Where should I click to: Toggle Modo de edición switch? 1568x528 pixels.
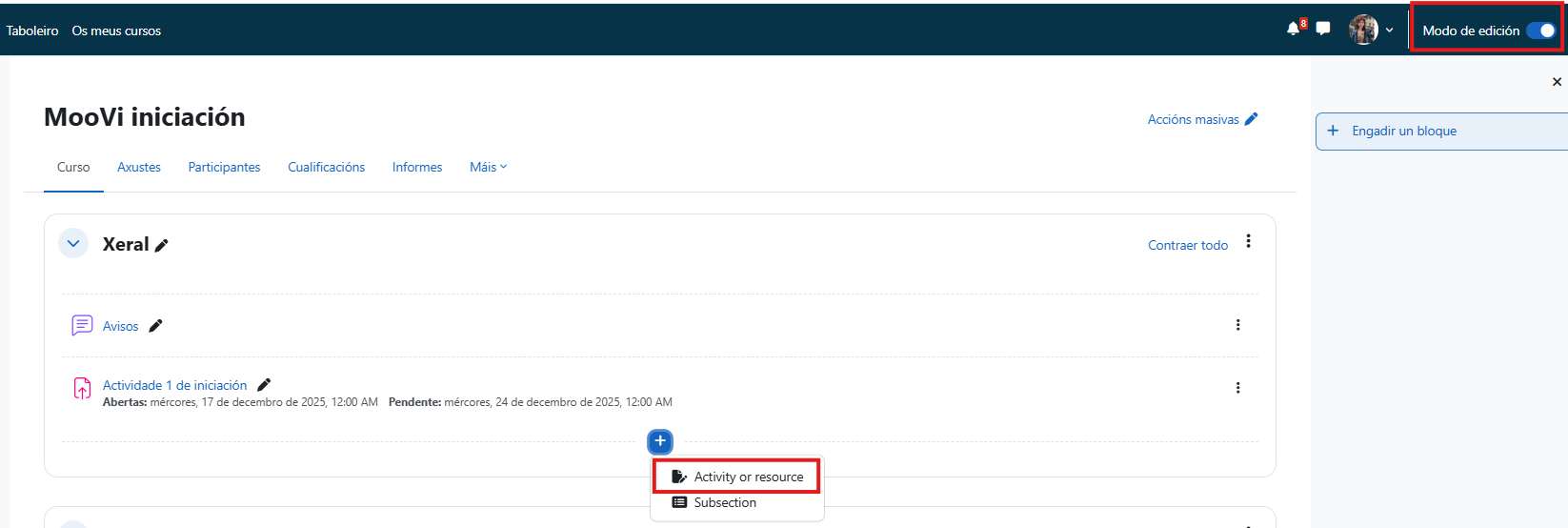1539,30
